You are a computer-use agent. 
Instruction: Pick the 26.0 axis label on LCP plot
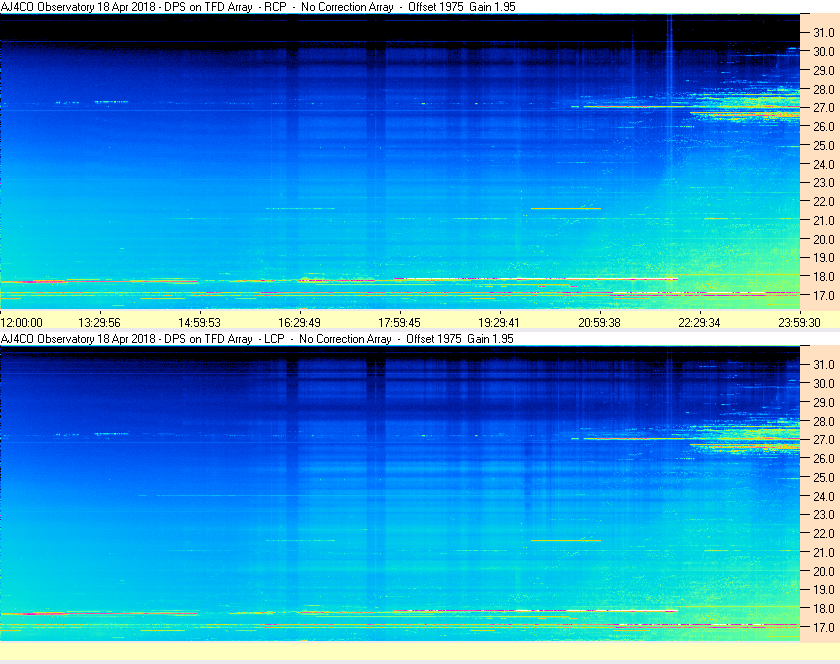click(x=824, y=459)
